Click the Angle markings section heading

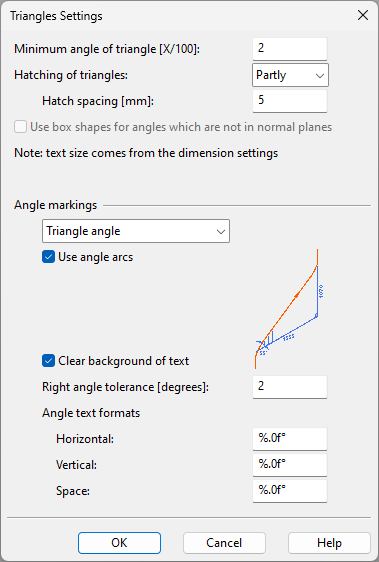(x=56, y=205)
